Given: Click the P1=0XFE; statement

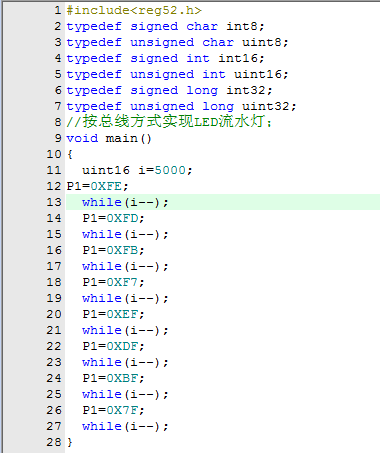Looking at the screenshot, I should point(97,186).
